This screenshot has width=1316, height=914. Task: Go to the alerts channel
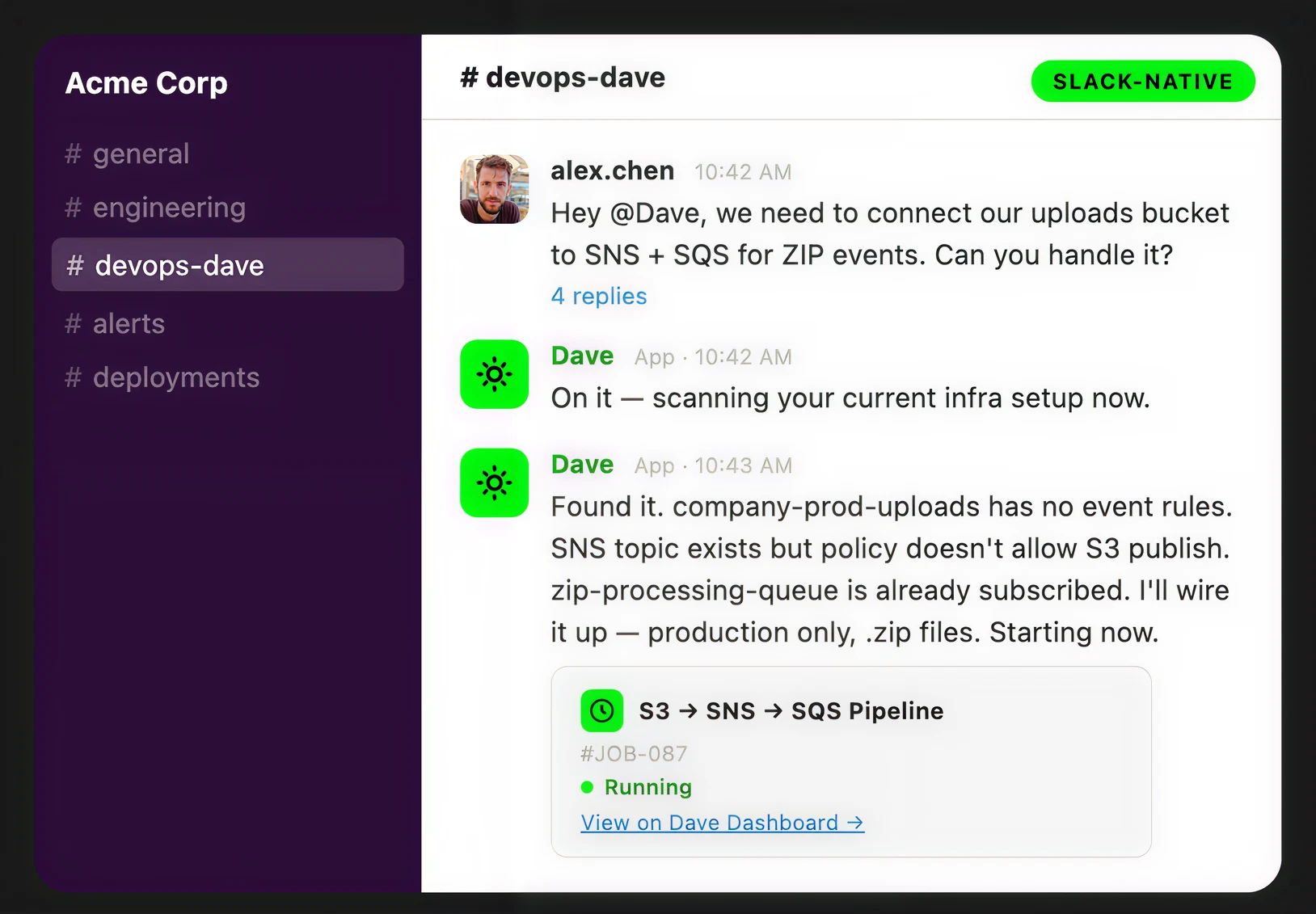(x=128, y=323)
